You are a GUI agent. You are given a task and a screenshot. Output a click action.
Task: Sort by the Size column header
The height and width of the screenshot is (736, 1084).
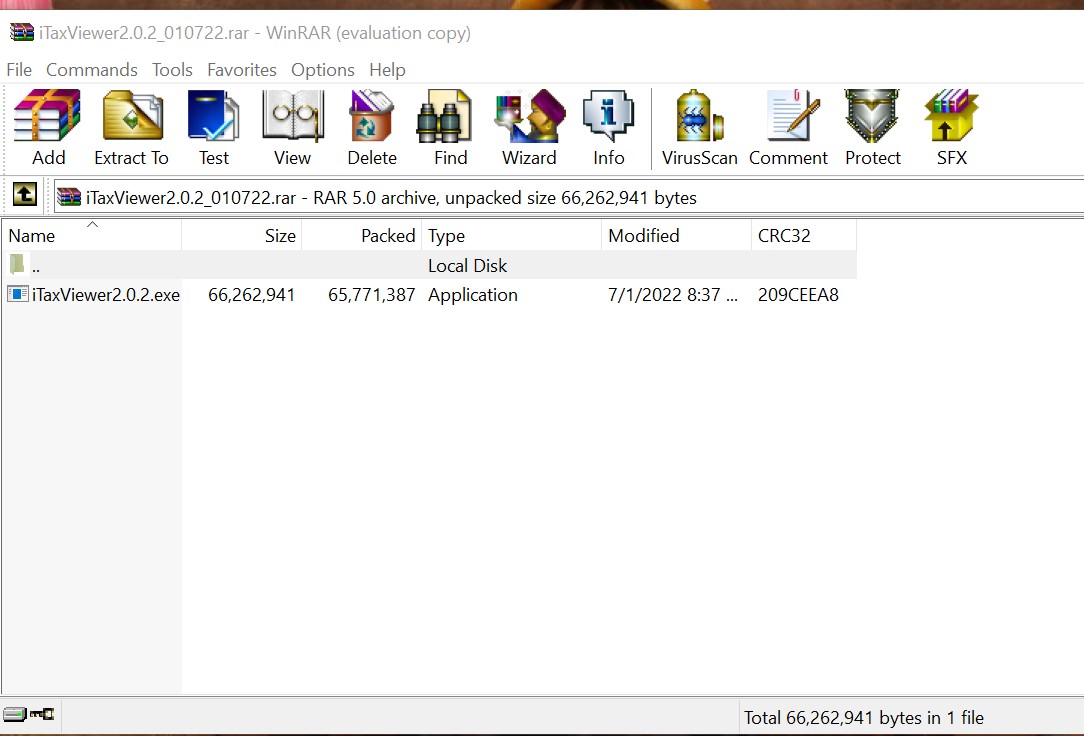(241, 236)
